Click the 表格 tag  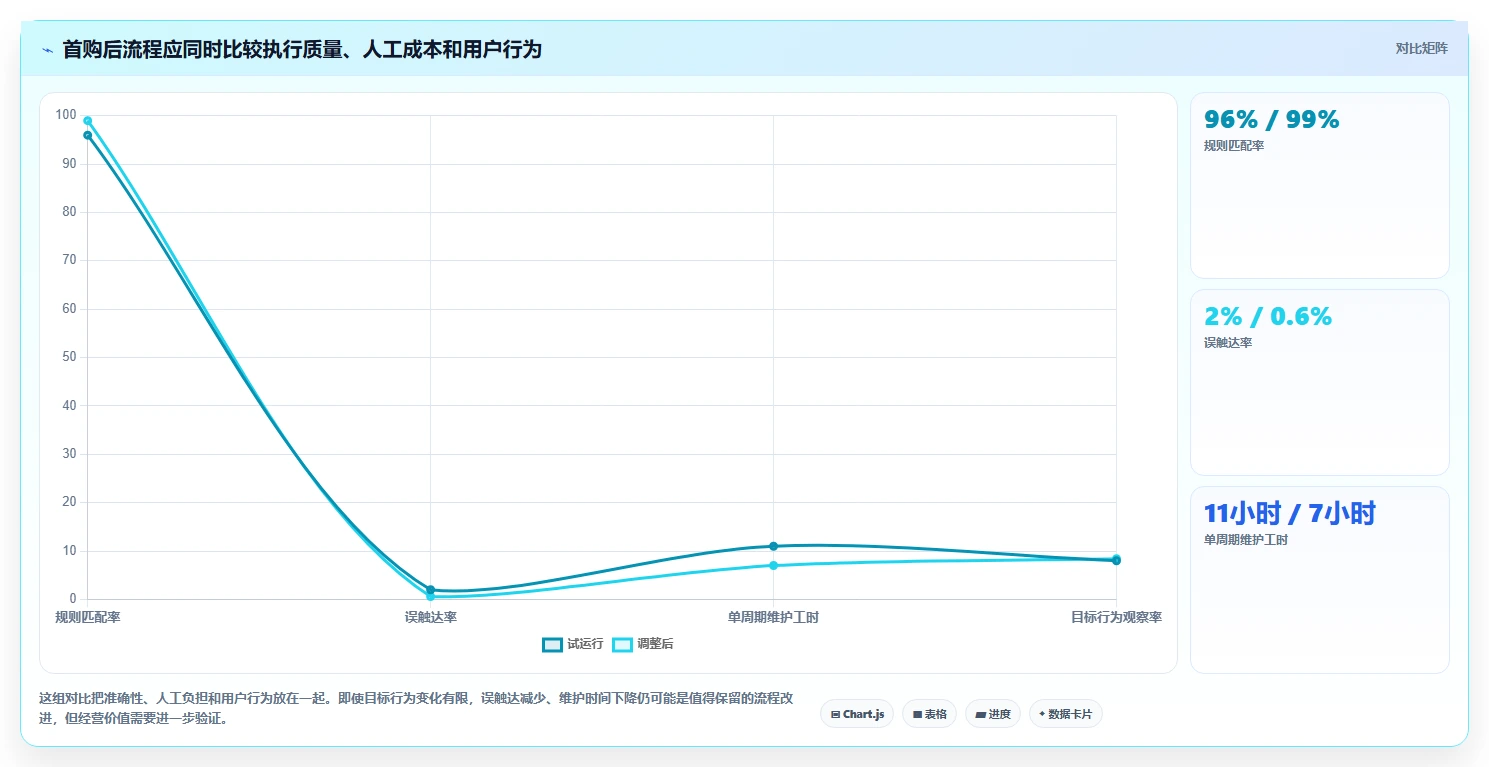click(x=929, y=714)
